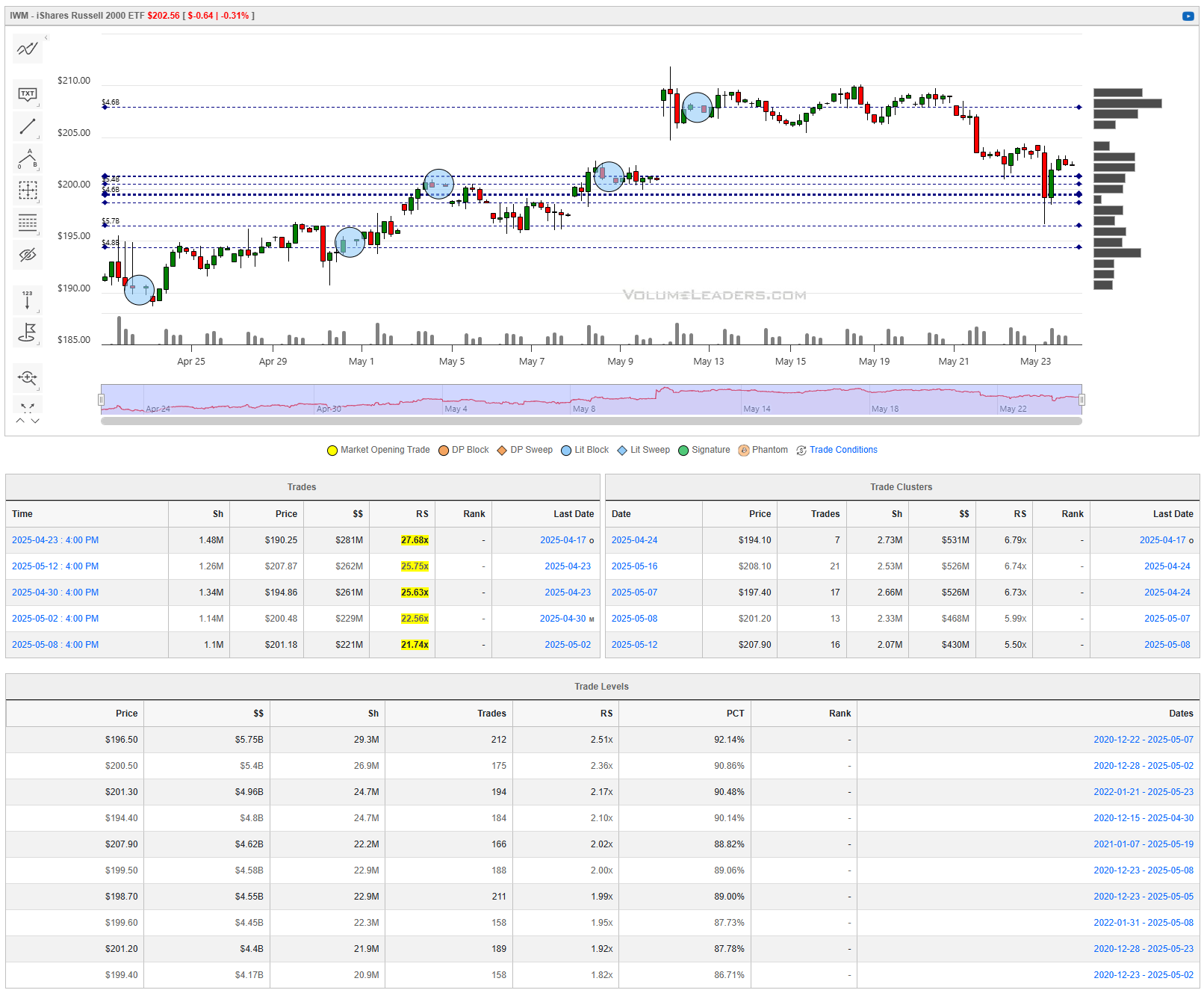Select the flag marker tool
Screen dimensions: 1204x996
pyautogui.click(x=28, y=332)
